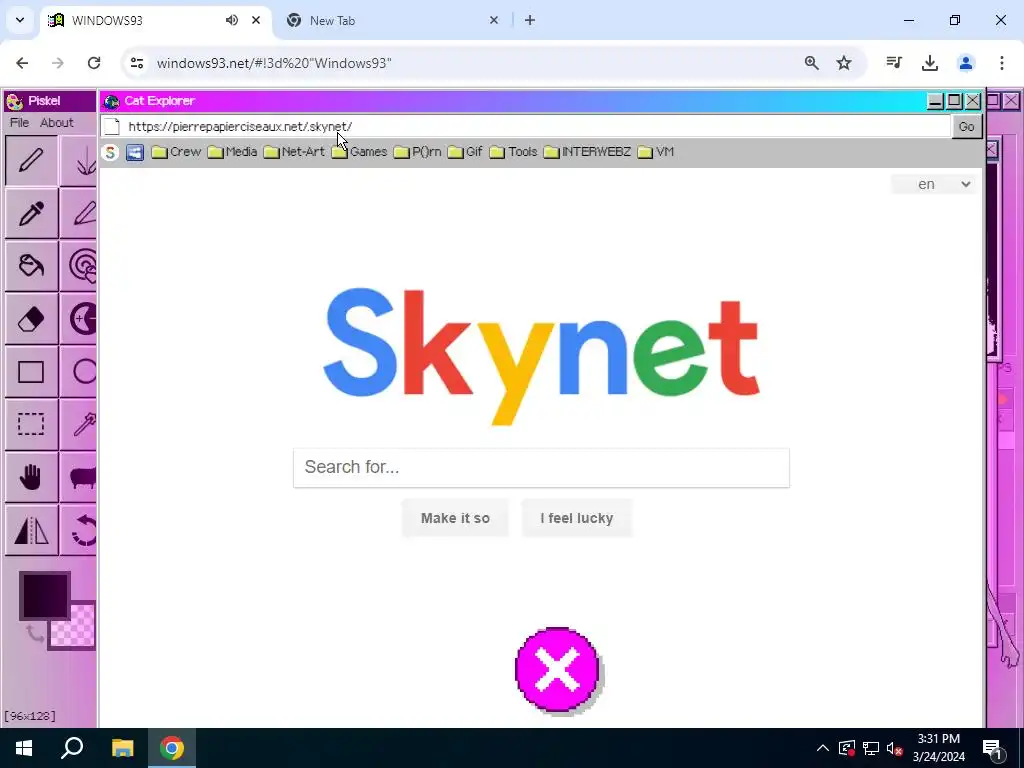Click the blue bookmark icon beside S
The height and width of the screenshot is (768, 1024).
click(135, 152)
